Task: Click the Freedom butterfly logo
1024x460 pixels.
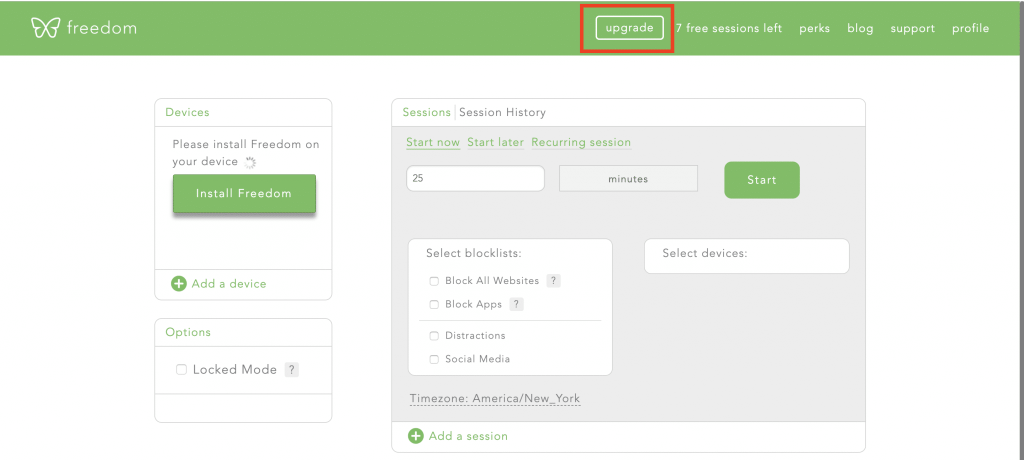Action: [45, 28]
